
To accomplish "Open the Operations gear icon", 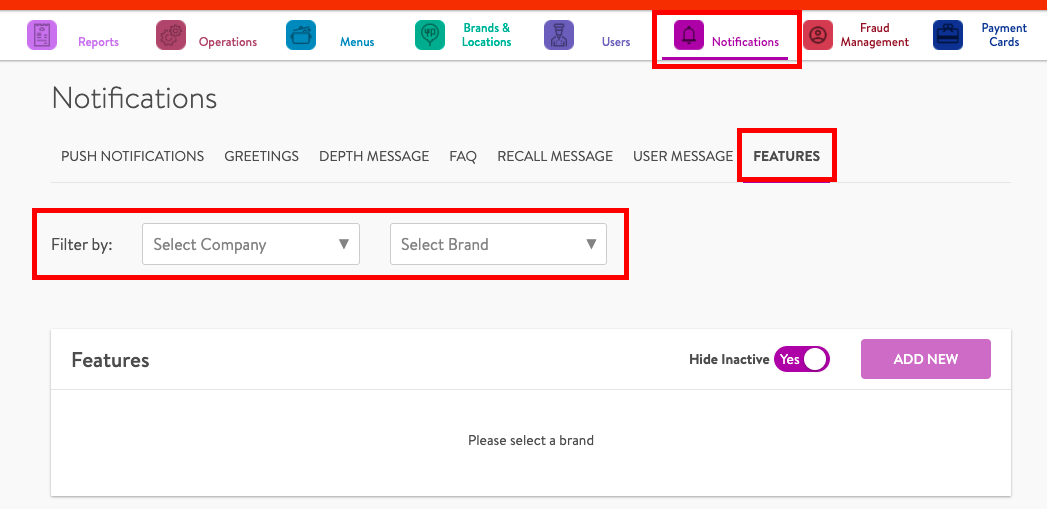I will (171, 36).
